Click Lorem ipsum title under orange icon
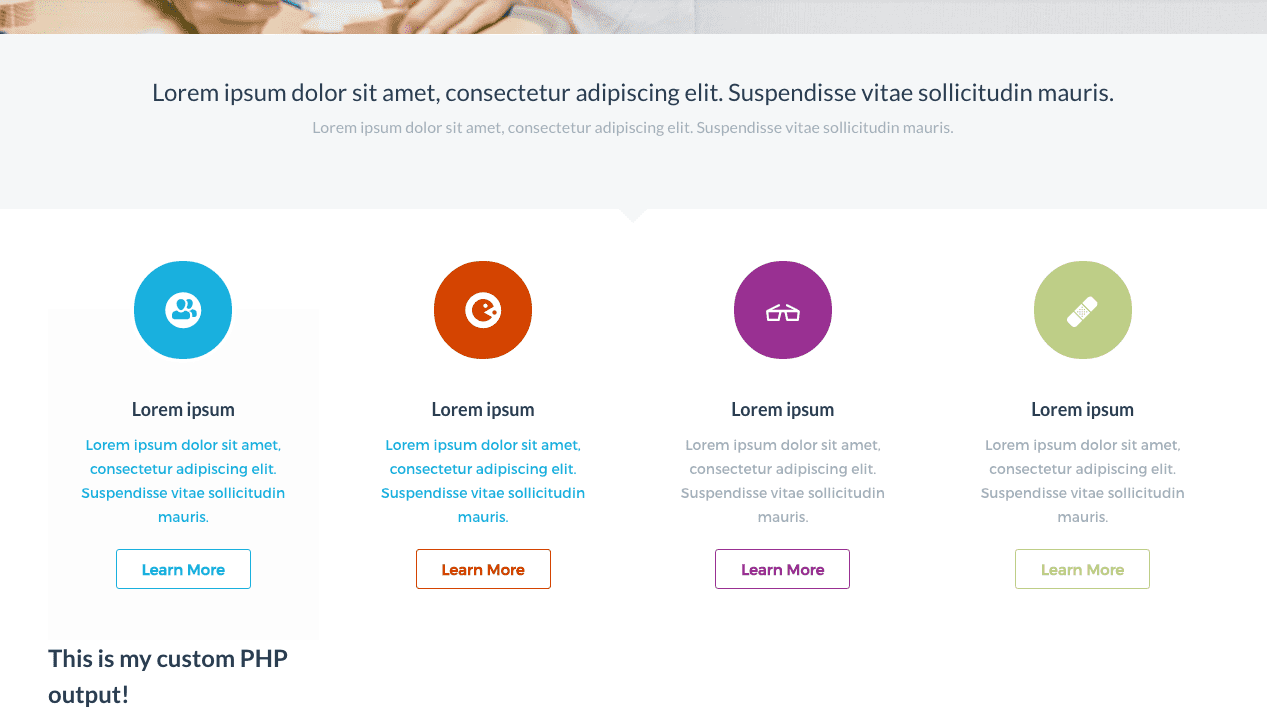This screenshot has width=1267, height=720. (x=483, y=409)
